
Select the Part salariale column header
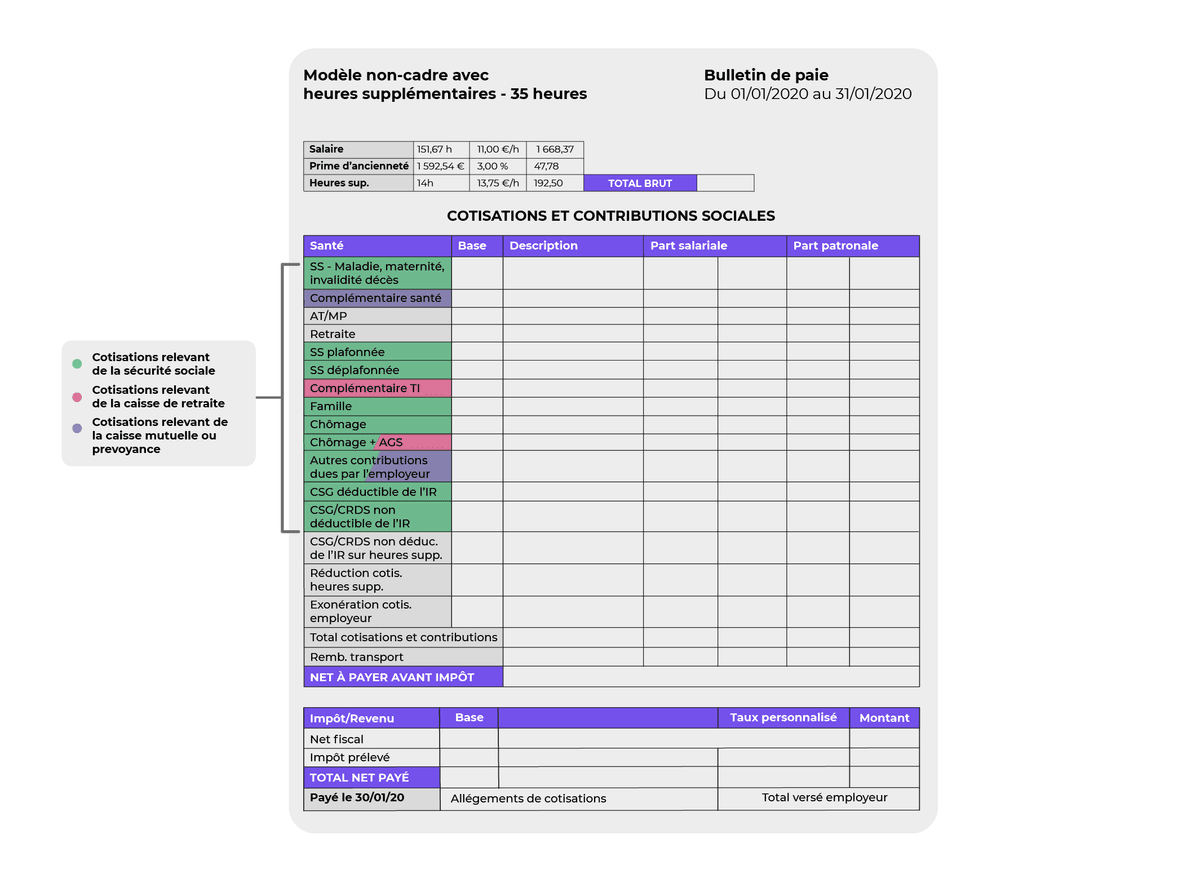715,246
